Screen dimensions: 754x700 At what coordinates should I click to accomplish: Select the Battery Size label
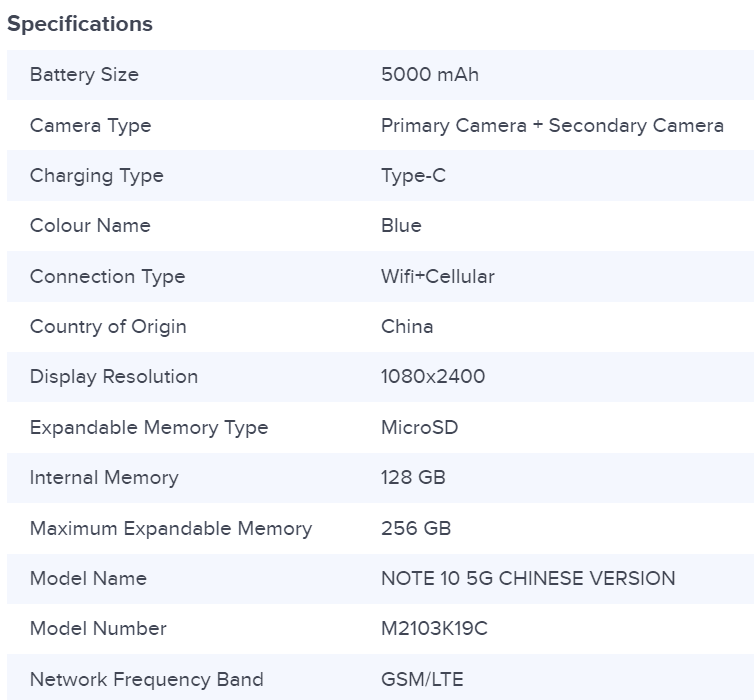[84, 75]
